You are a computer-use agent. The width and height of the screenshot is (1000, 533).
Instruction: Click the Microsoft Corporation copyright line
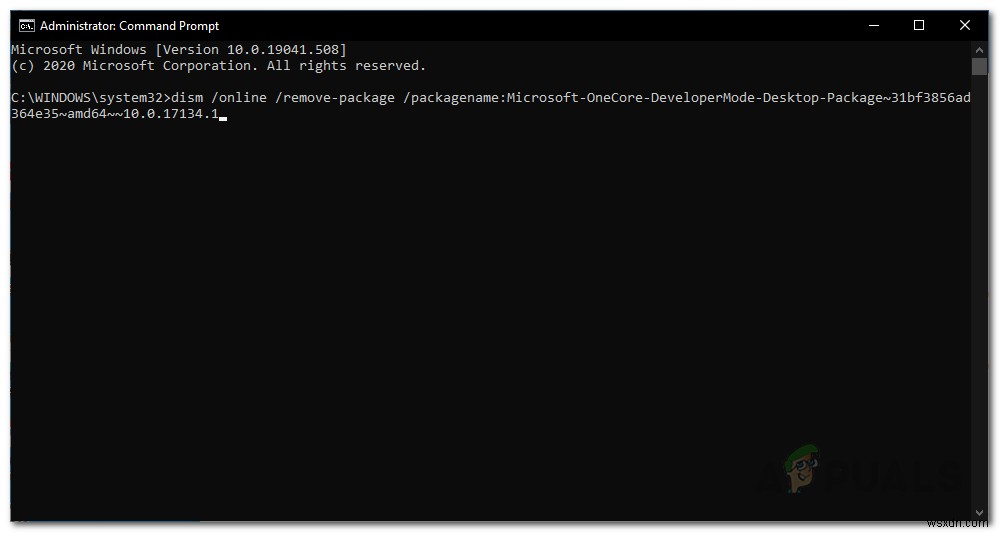point(218,65)
